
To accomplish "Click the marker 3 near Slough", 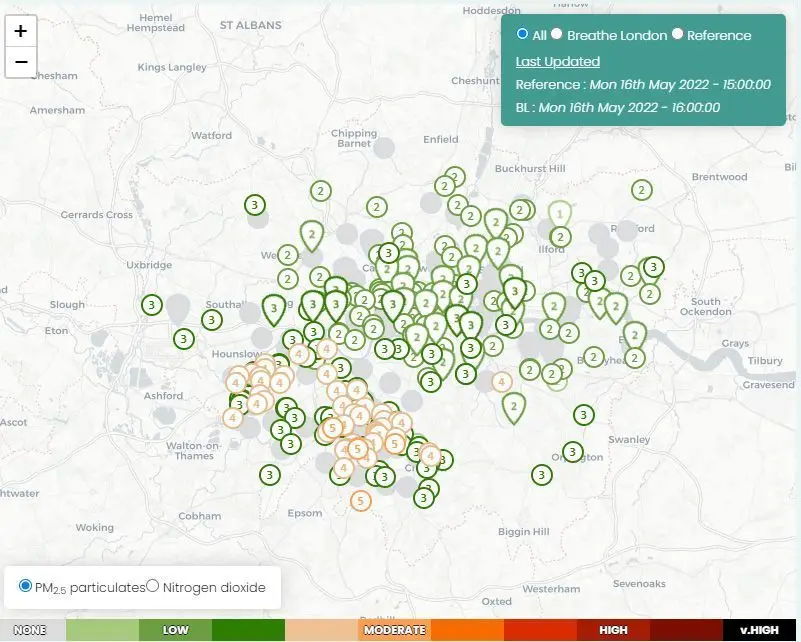I will pos(152,305).
